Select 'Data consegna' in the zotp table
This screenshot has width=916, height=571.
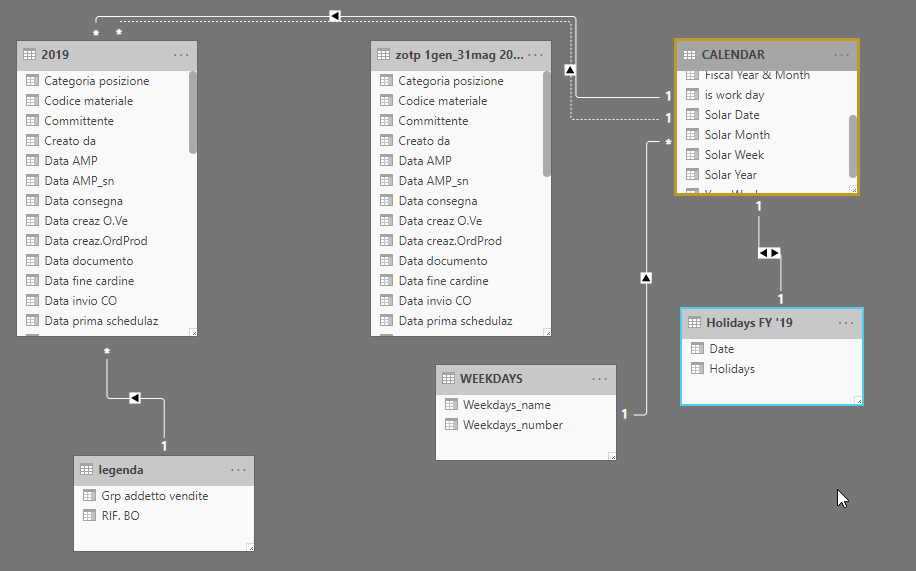tap(438, 201)
